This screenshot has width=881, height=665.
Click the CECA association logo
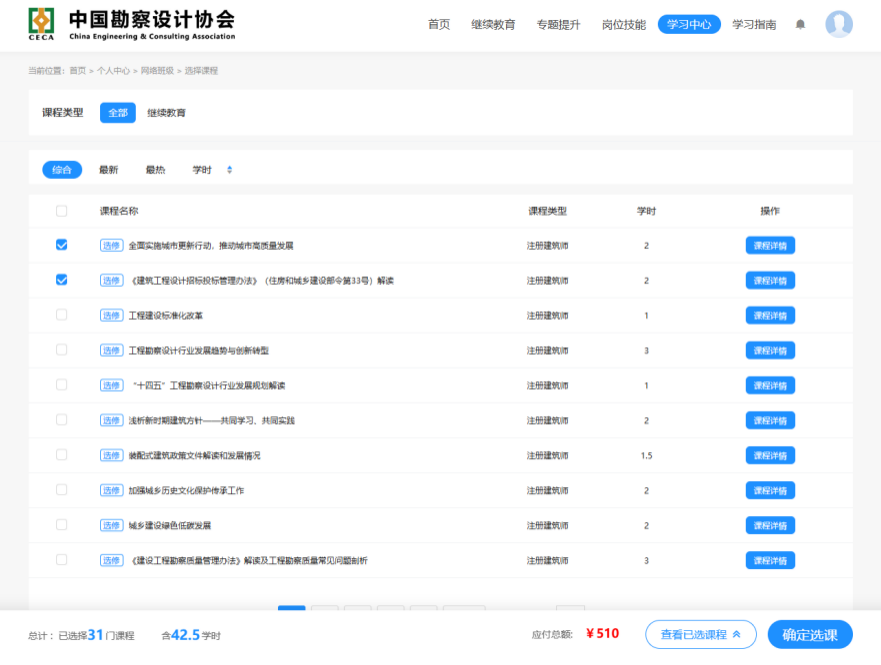pos(42,24)
